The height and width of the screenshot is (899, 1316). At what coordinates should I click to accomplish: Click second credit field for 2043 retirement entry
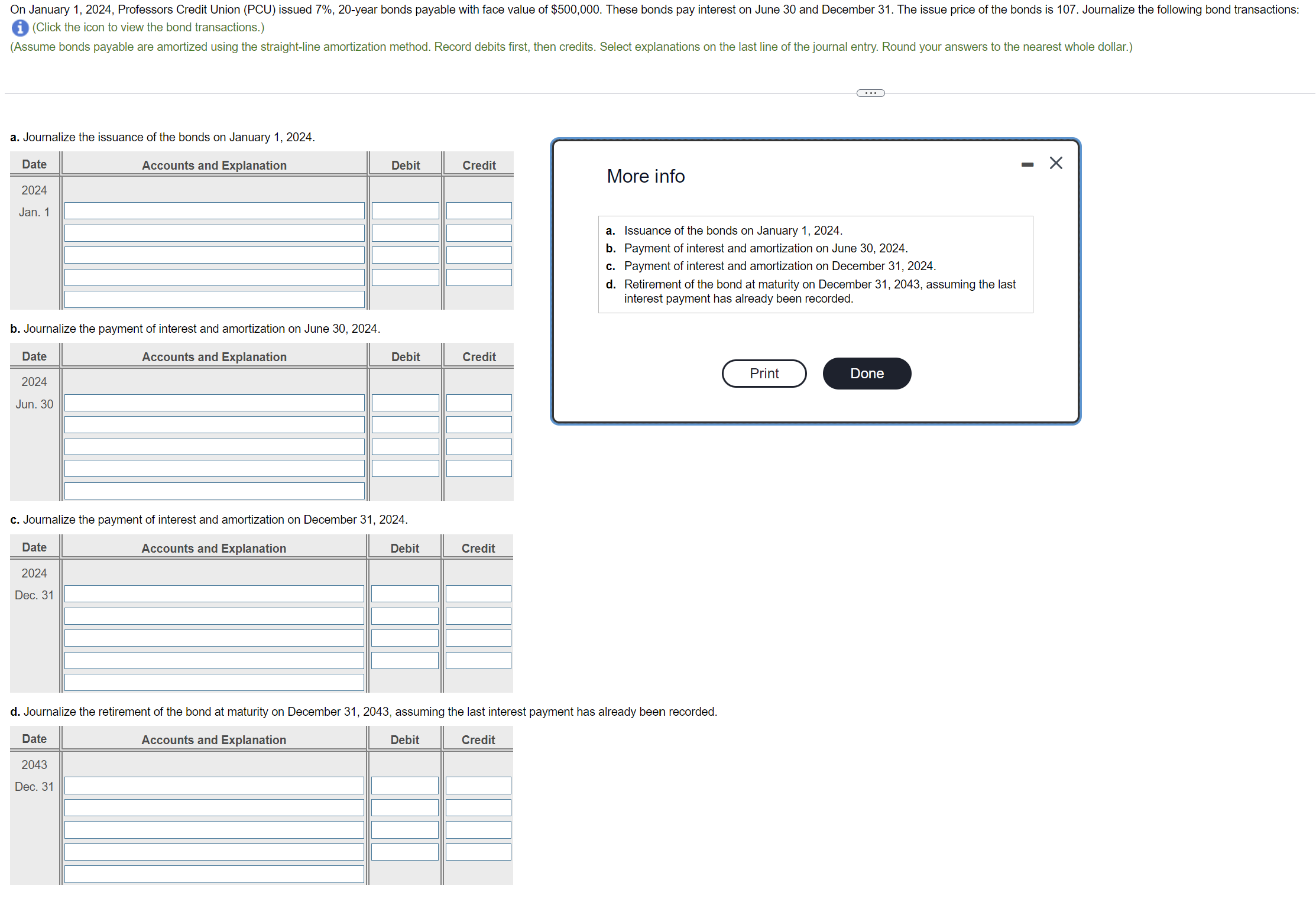(x=478, y=807)
